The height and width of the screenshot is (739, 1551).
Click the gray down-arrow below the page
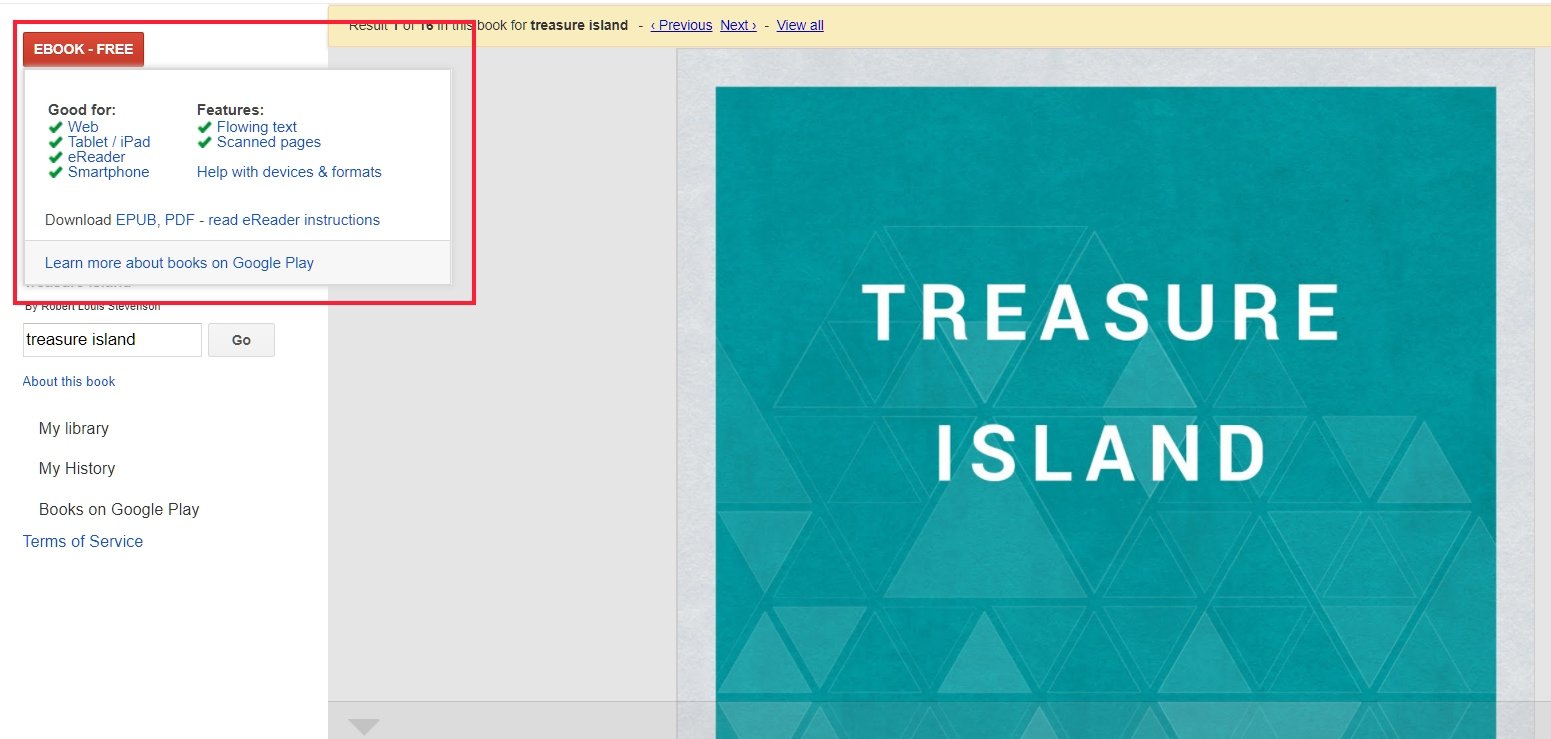(x=364, y=727)
